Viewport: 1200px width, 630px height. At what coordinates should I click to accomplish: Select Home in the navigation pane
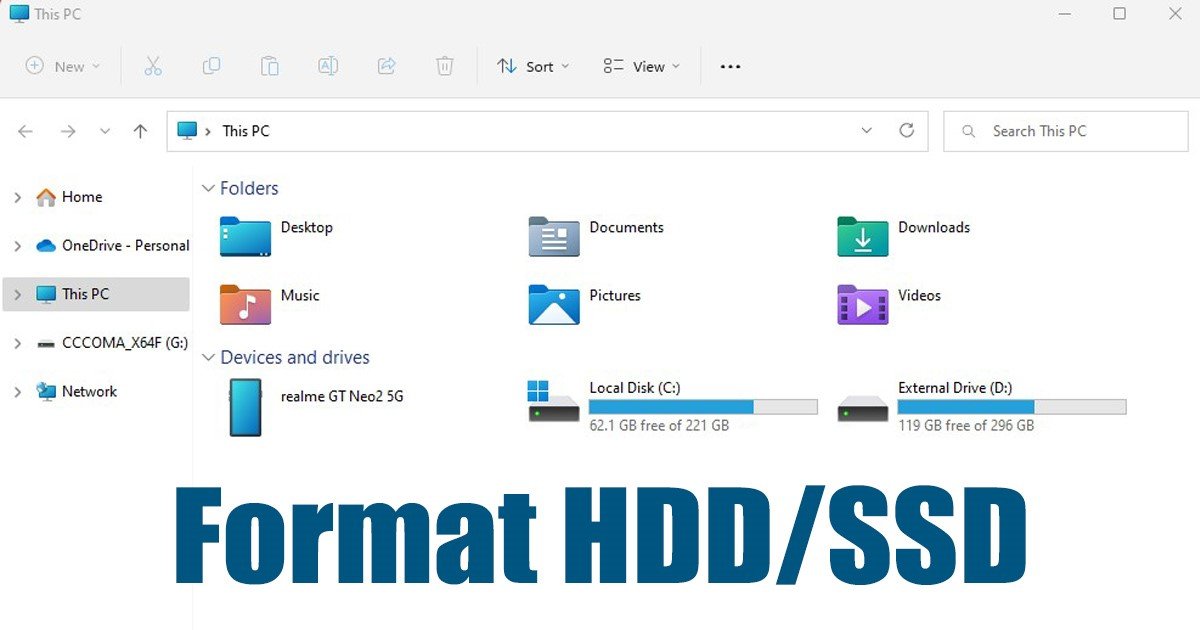tap(81, 197)
